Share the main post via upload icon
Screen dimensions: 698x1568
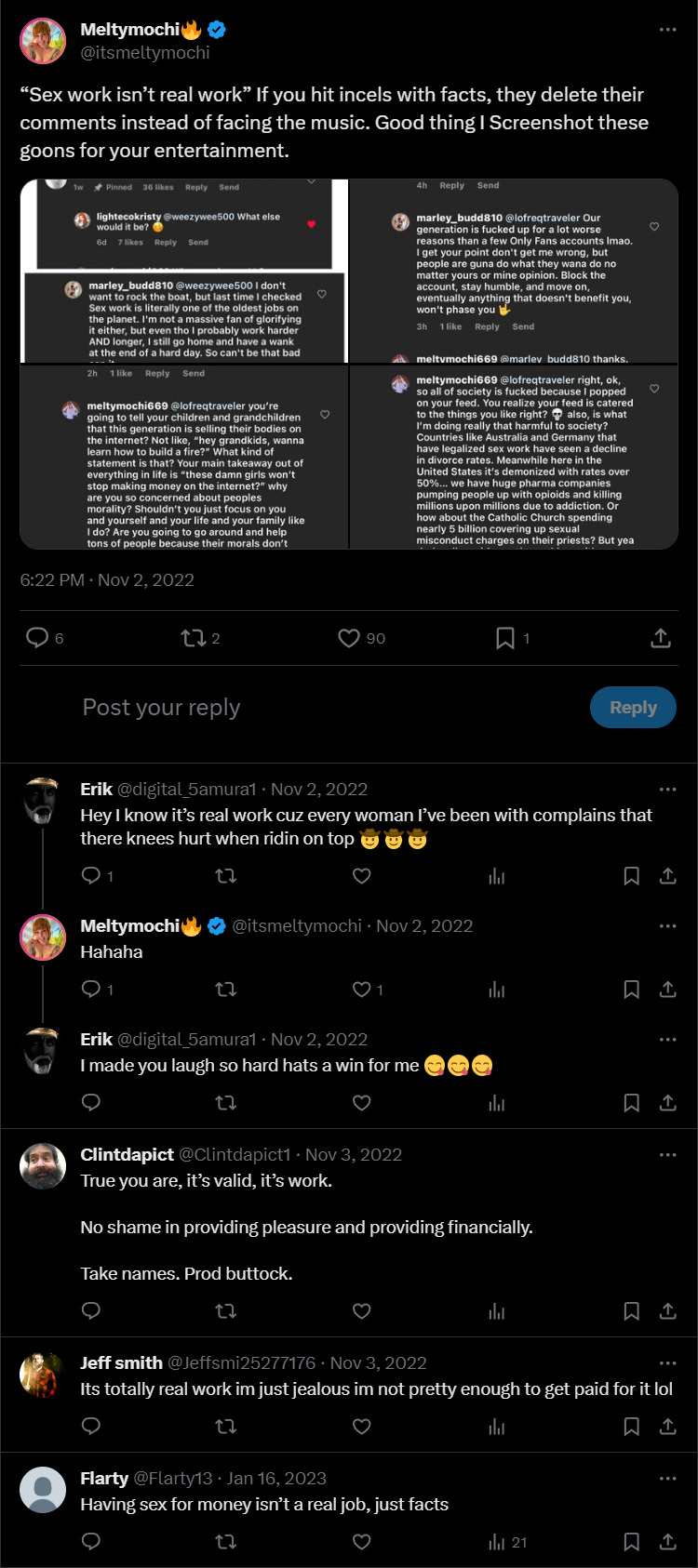(x=661, y=638)
